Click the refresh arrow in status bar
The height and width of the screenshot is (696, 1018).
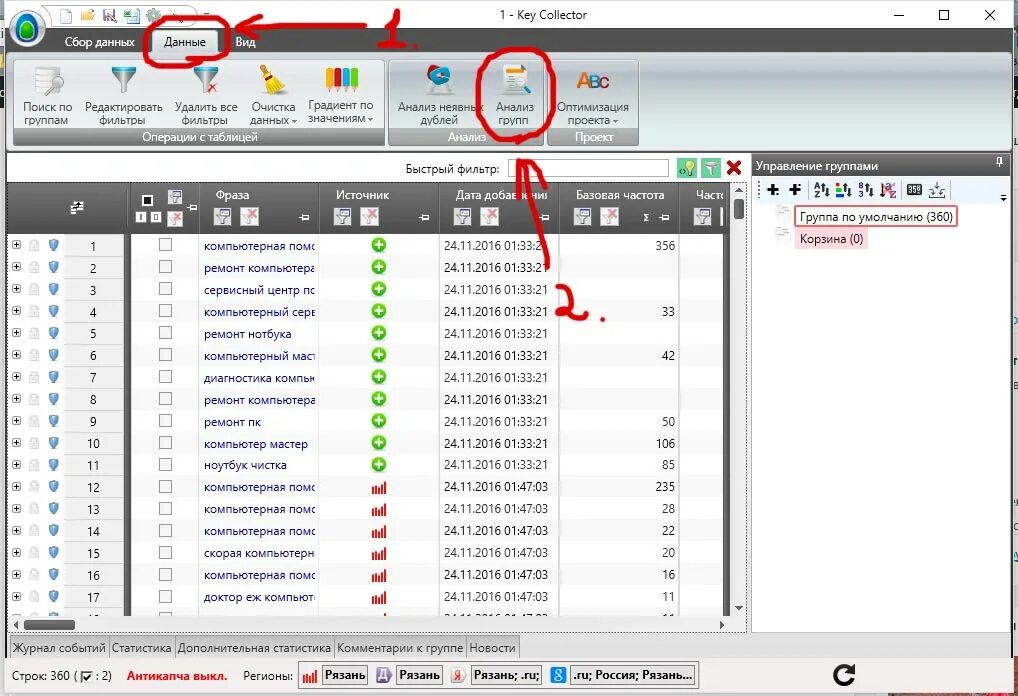tap(843, 675)
